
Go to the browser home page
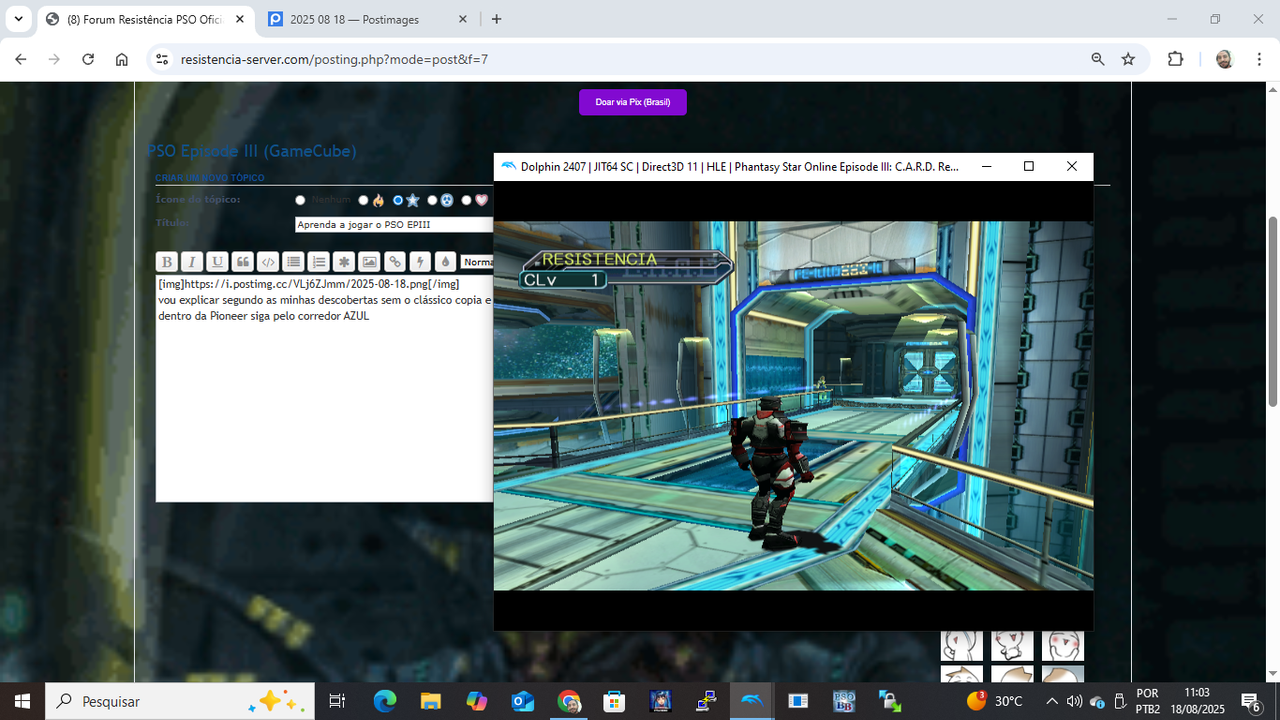122,59
